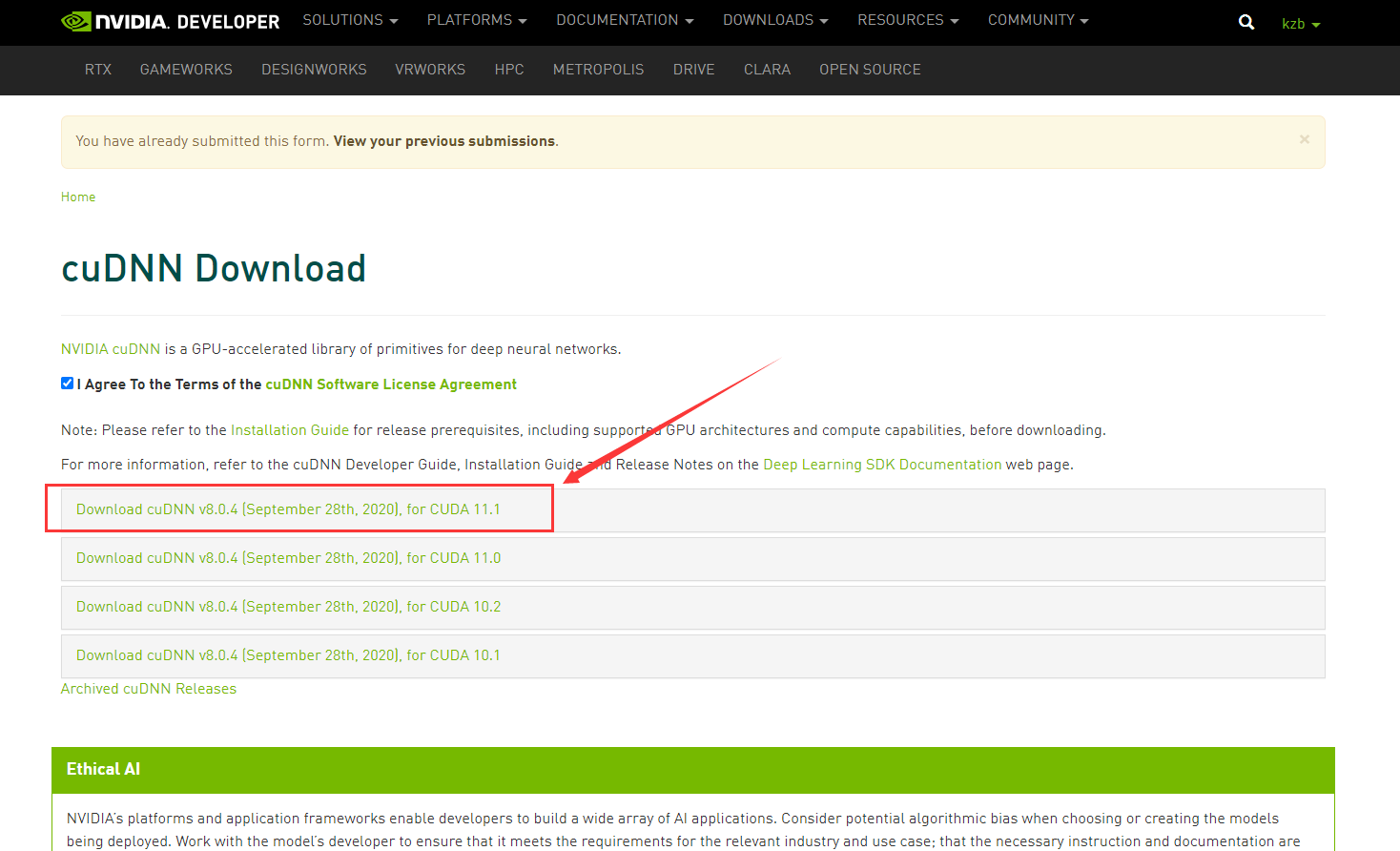This screenshot has height=851, width=1400.
Task: Click the NVIDIA Developer logo
Action: tap(171, 21)
